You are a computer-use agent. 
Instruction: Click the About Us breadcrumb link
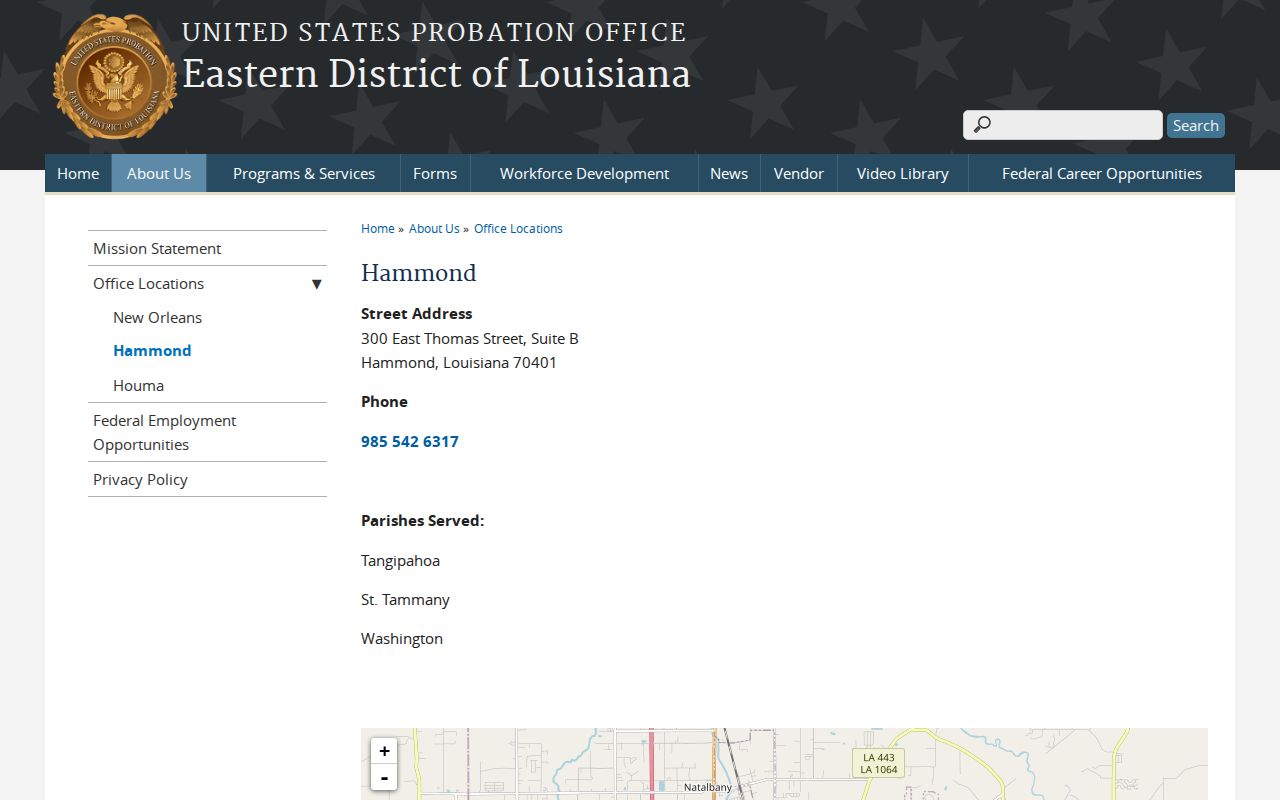[x=434, y=229]
